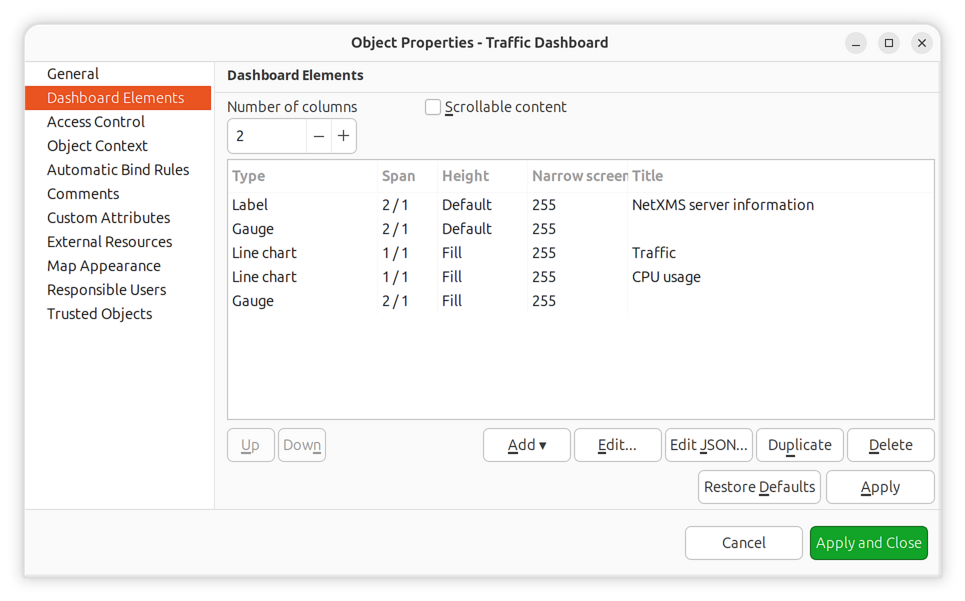Screen dimensions: 965x601
Task: Open the Edit dialog for an element
Action: (617, 445)
